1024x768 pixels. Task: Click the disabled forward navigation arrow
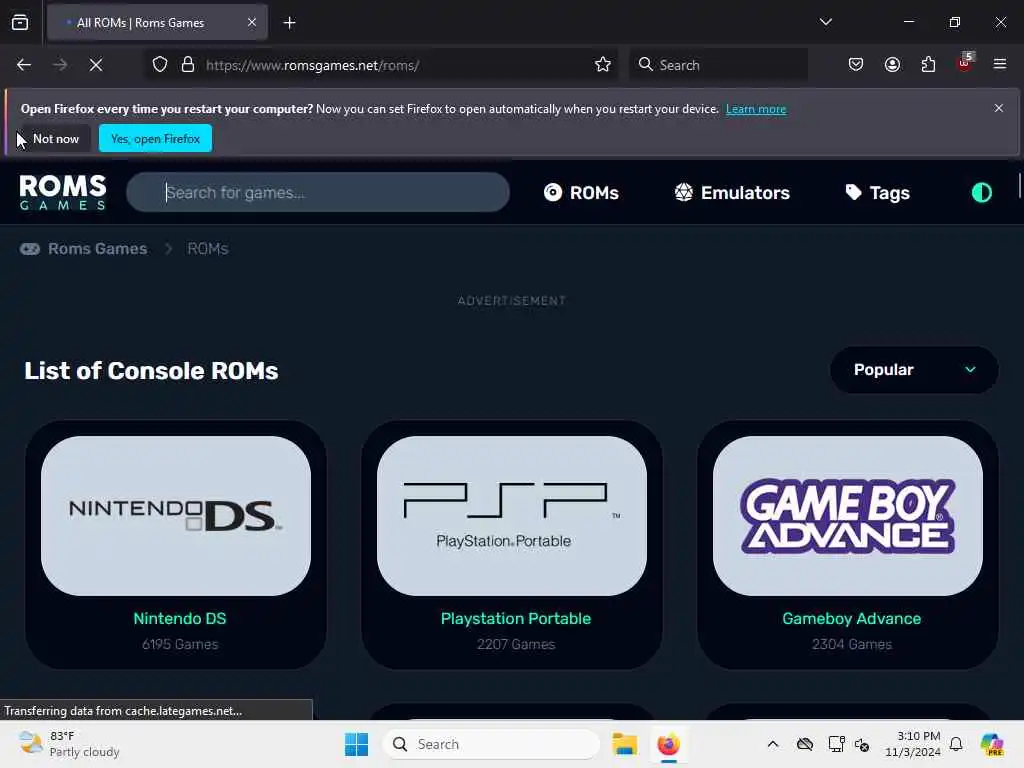pos(60,65)
